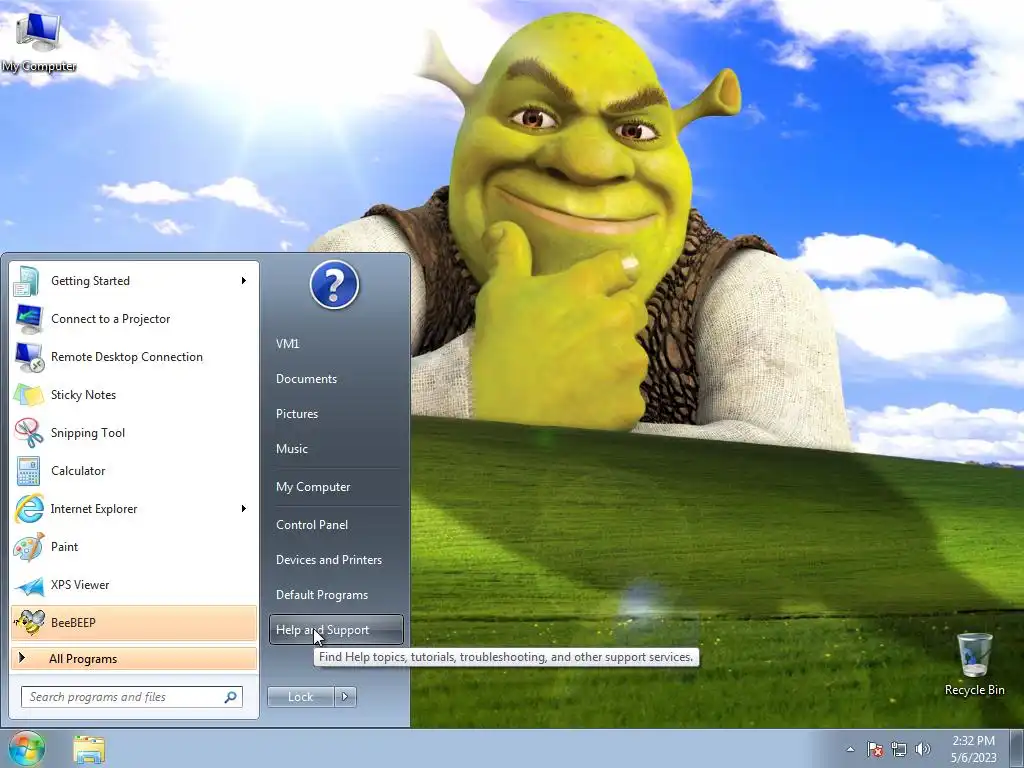Click the 'Remote Desktop Connection' label
The image size is (1024, 768).
coord(127,357)
